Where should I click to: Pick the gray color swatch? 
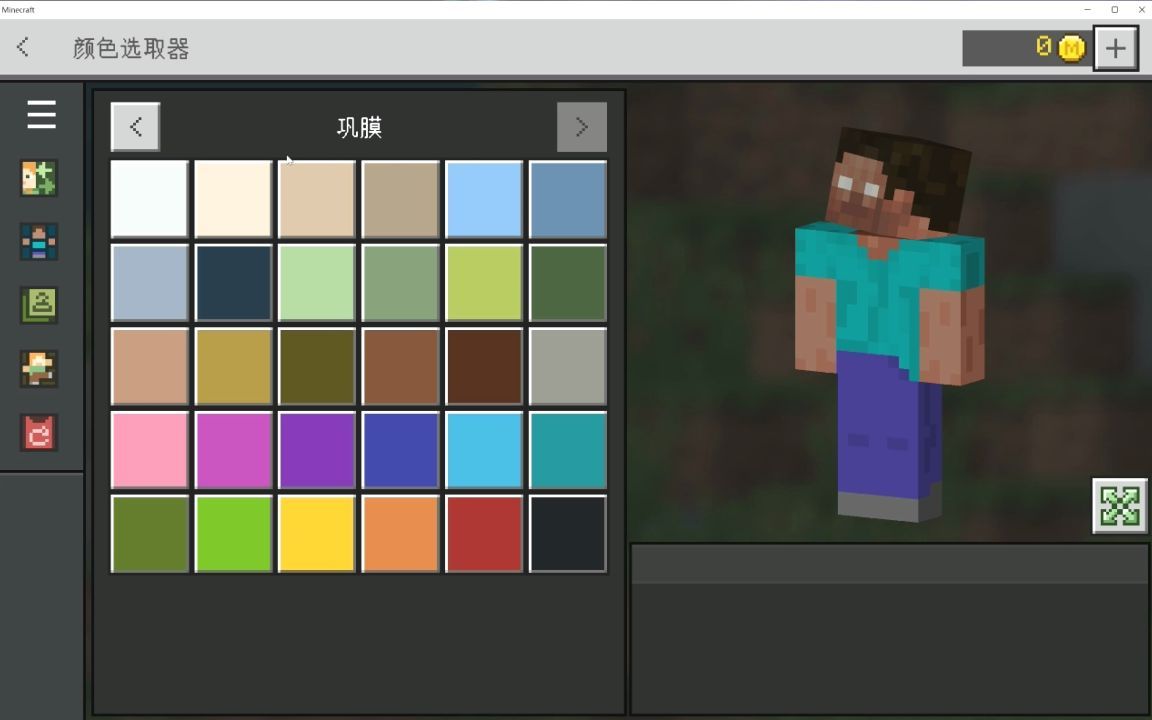pos(568,367)
